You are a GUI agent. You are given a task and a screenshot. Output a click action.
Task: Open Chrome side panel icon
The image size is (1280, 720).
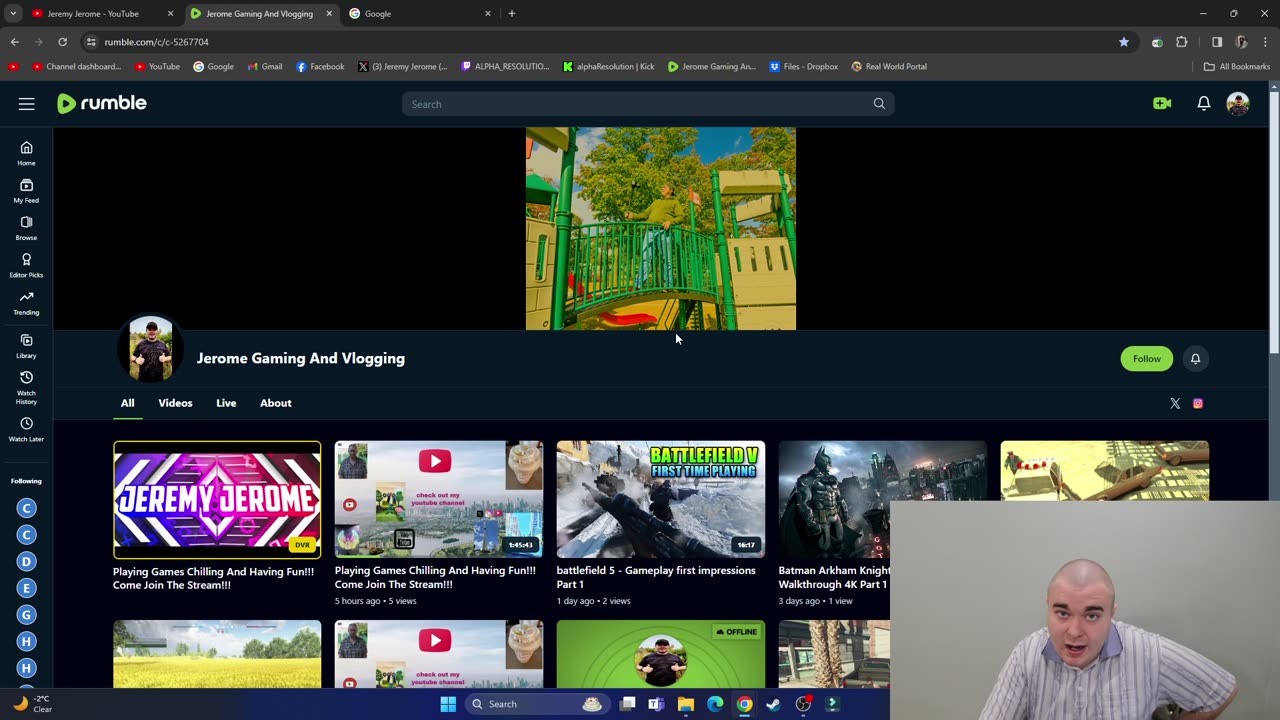coord(1217,42)
